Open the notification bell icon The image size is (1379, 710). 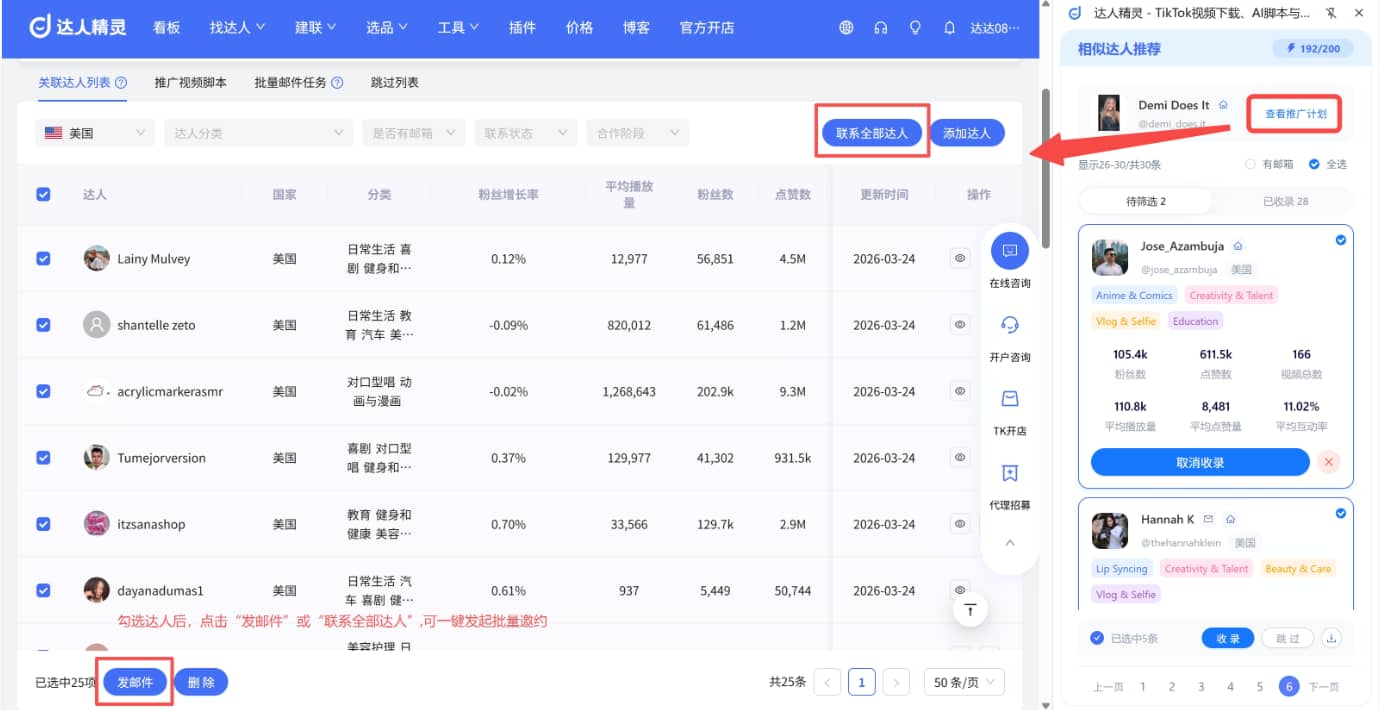(949, 28)
